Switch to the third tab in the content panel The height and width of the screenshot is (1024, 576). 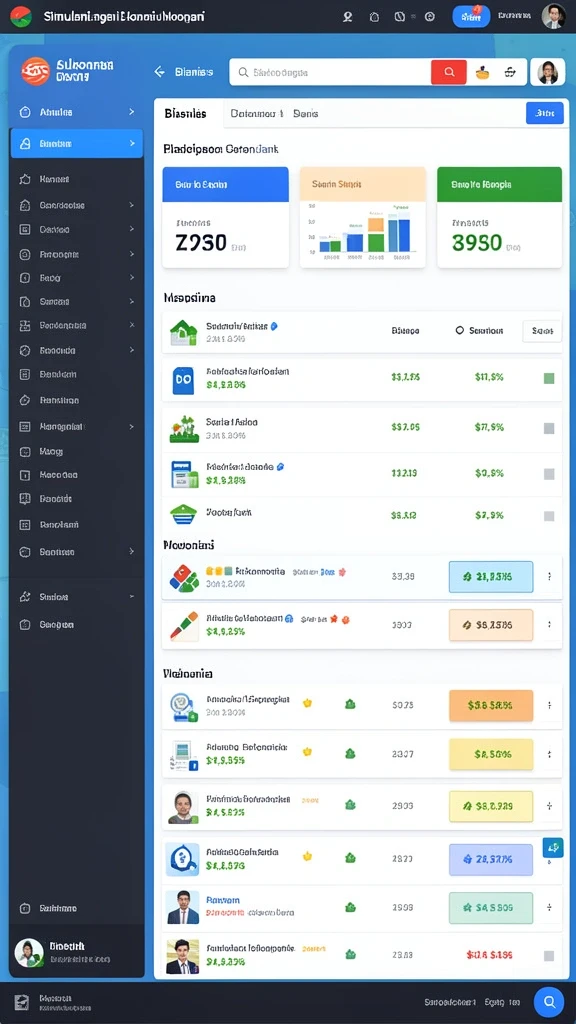tap(306, 114)
